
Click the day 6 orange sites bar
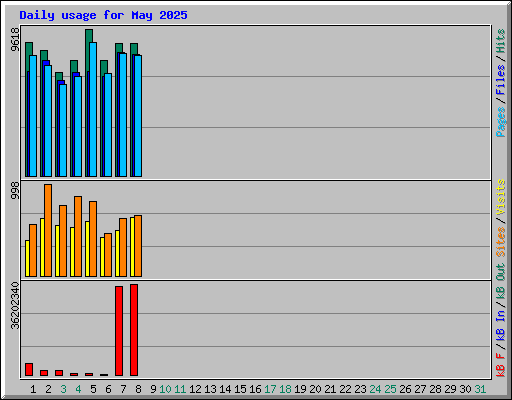pos(108,255)
